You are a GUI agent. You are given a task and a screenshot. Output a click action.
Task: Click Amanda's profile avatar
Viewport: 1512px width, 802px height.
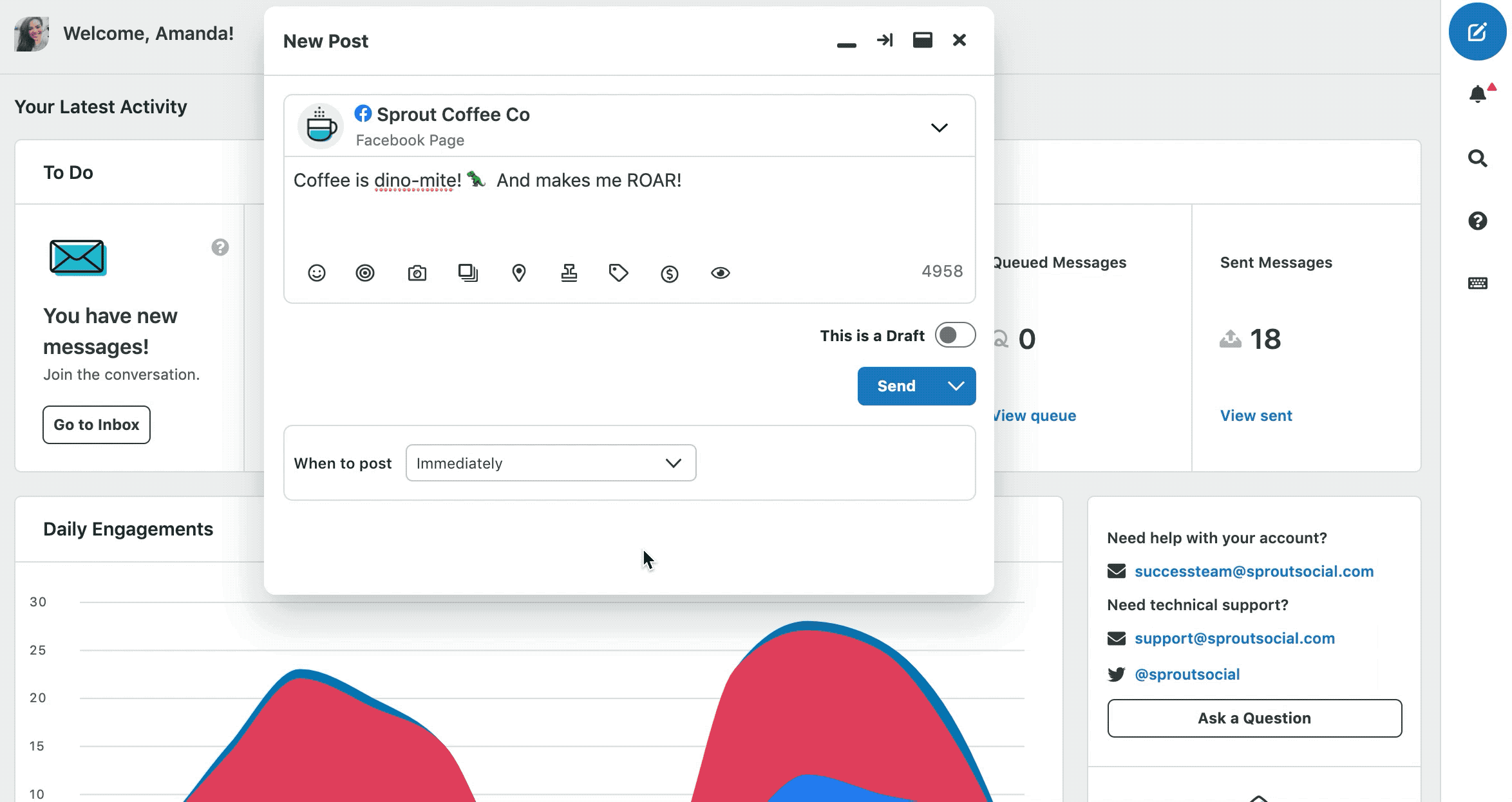click(x=32, y=33)
